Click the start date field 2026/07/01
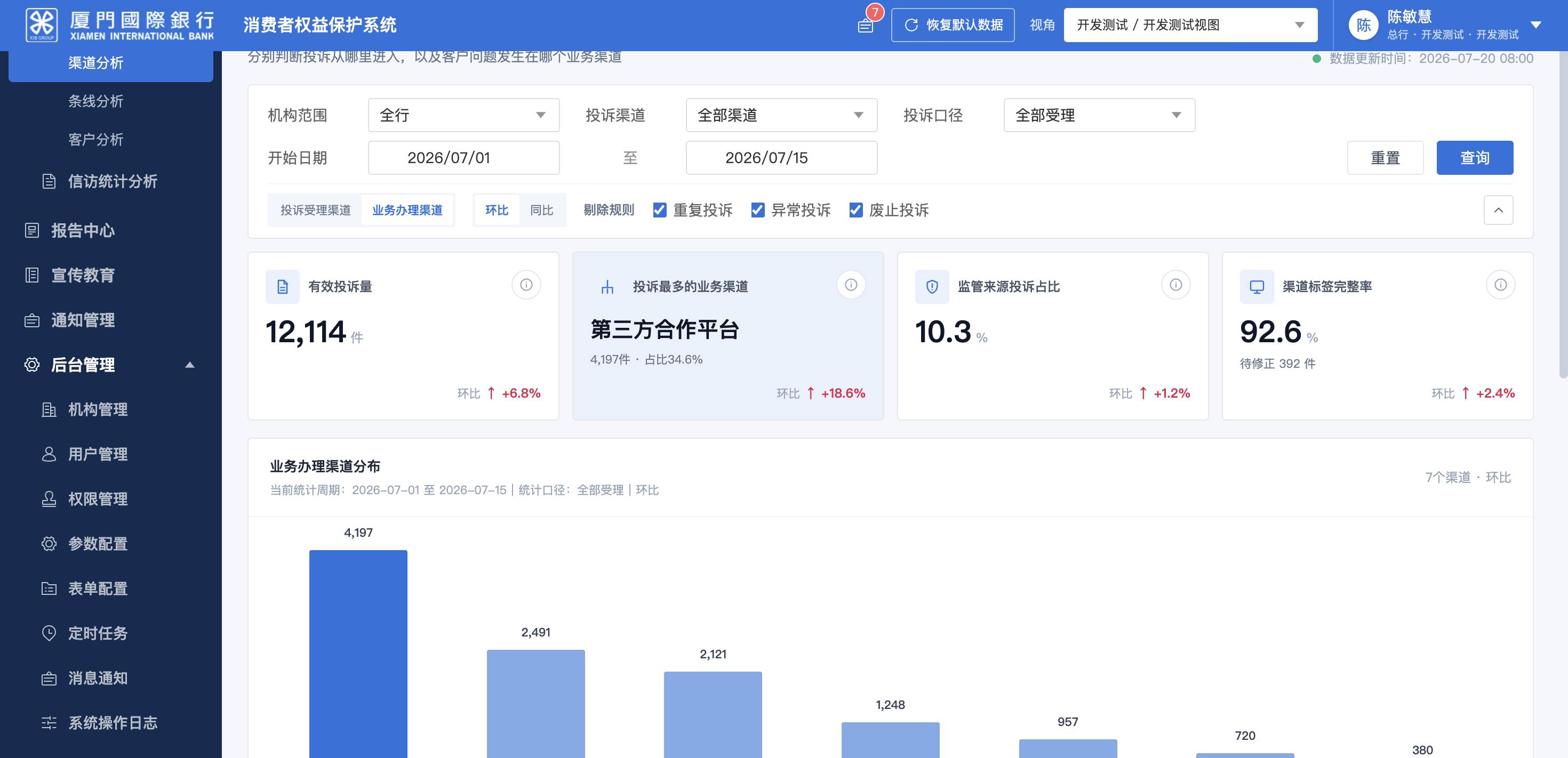Image resolution: width=1568 pixels, height=758 pixels. [463, 158]
